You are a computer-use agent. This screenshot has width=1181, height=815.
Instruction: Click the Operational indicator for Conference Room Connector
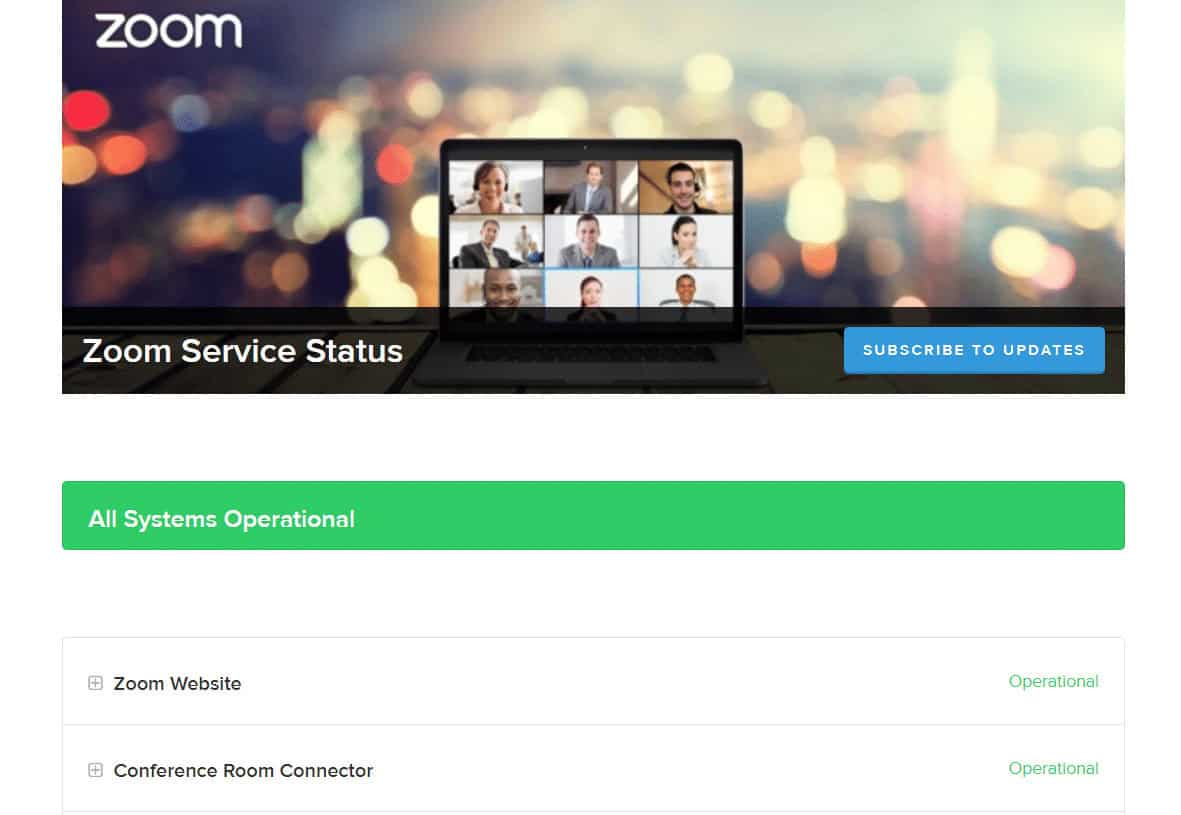click(x=1053, y=768)
